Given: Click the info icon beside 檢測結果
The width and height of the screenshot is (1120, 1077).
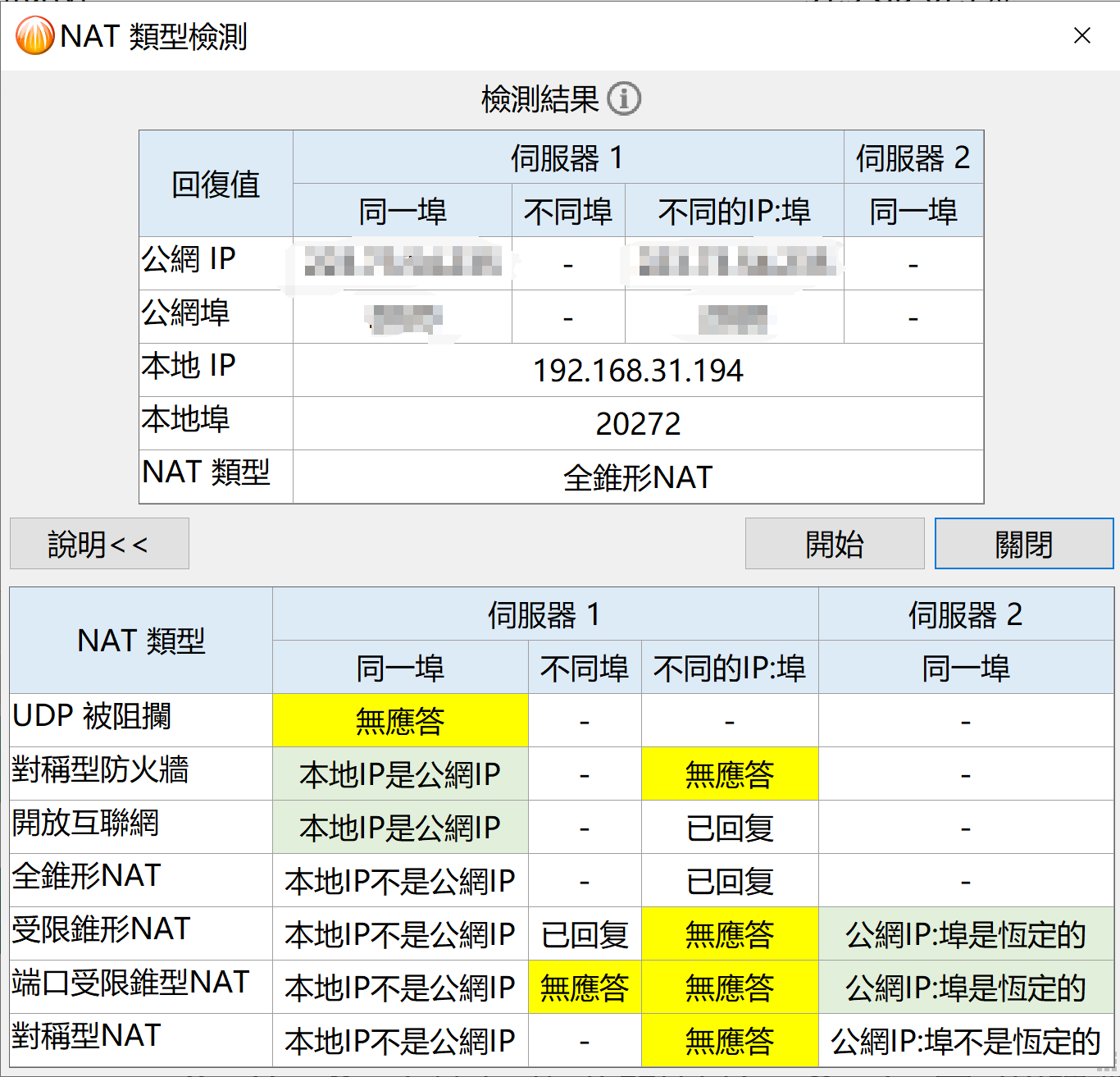Looking at the screenshot, I should 624,99.
